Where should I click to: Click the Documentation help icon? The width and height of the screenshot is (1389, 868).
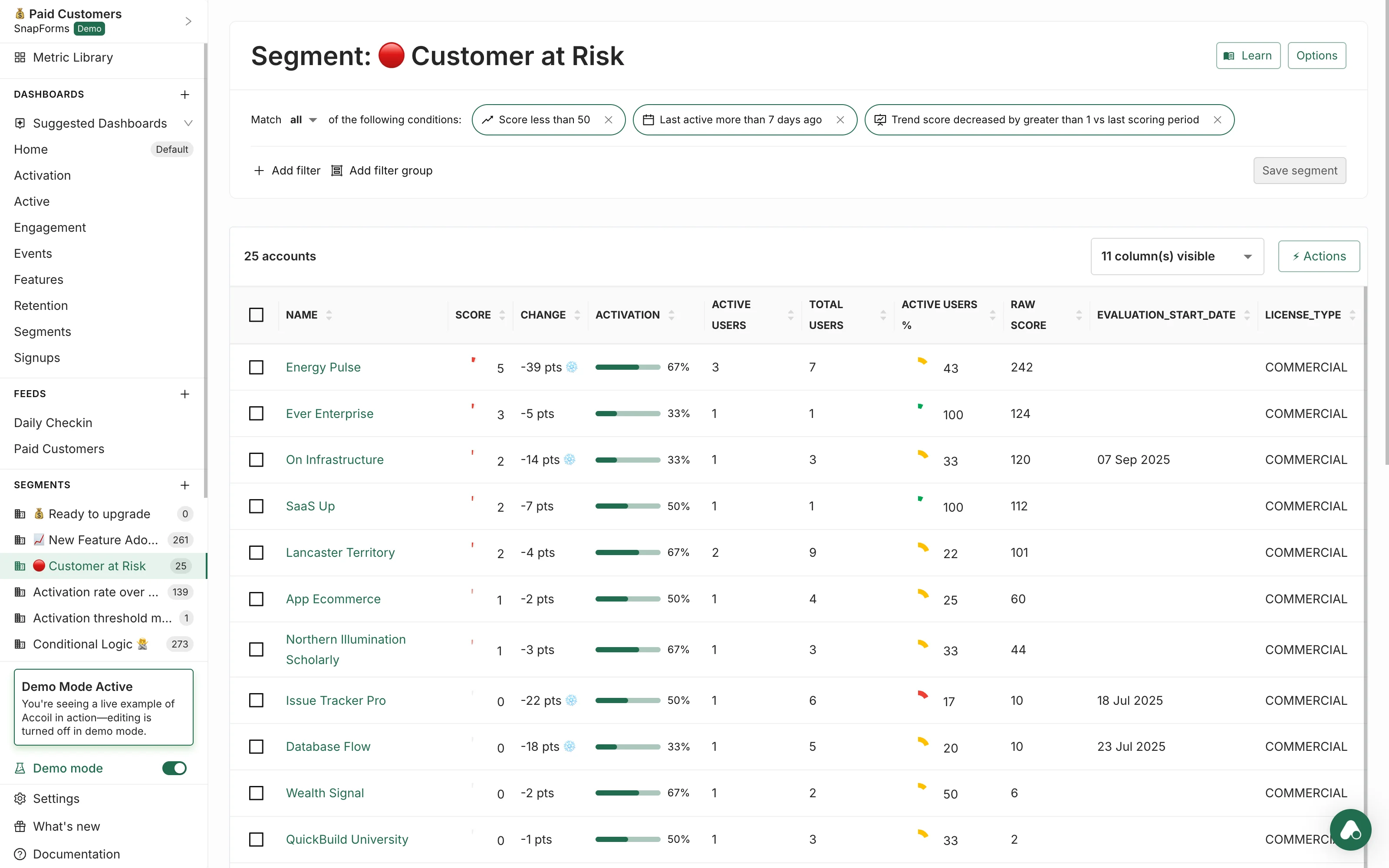pos(20,854)
